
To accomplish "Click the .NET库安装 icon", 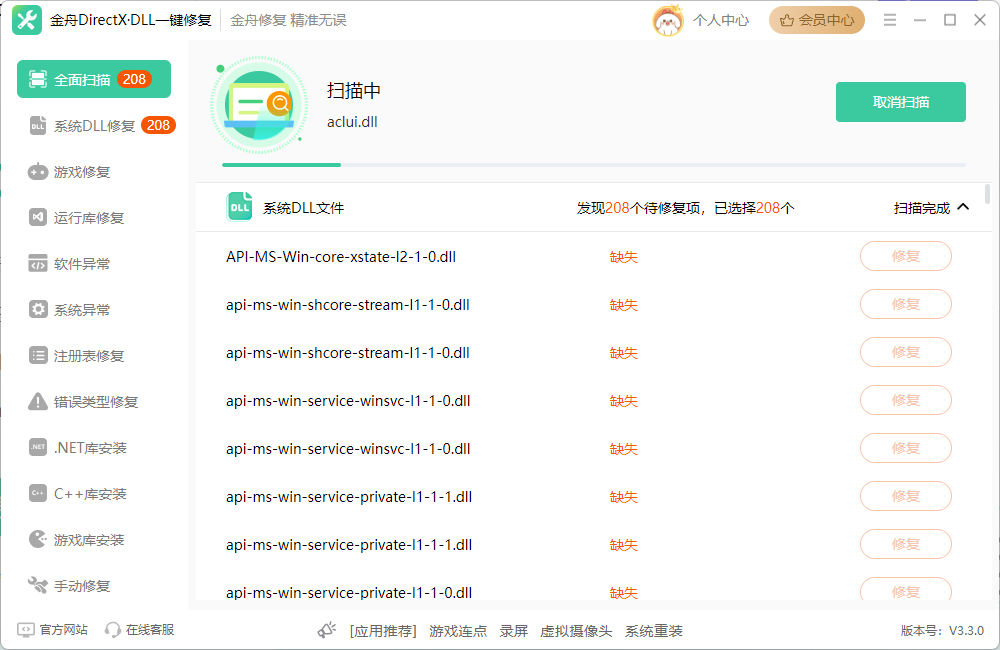I will coord(38,447).
